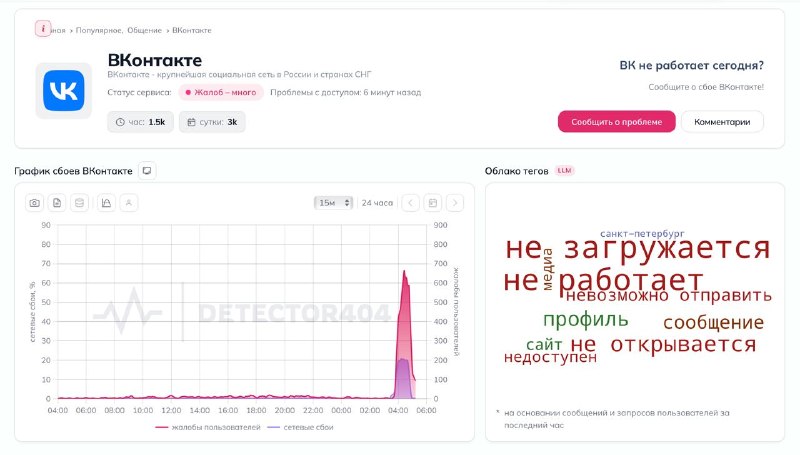This screenshot has height=455, width=800.
Task: Click the database icon in the chart toolbar
Action: click(x=80, y=203)
